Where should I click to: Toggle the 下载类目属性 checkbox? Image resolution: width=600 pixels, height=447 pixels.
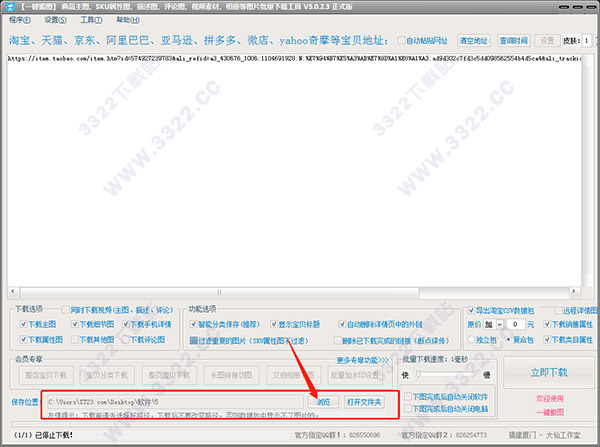547,339
